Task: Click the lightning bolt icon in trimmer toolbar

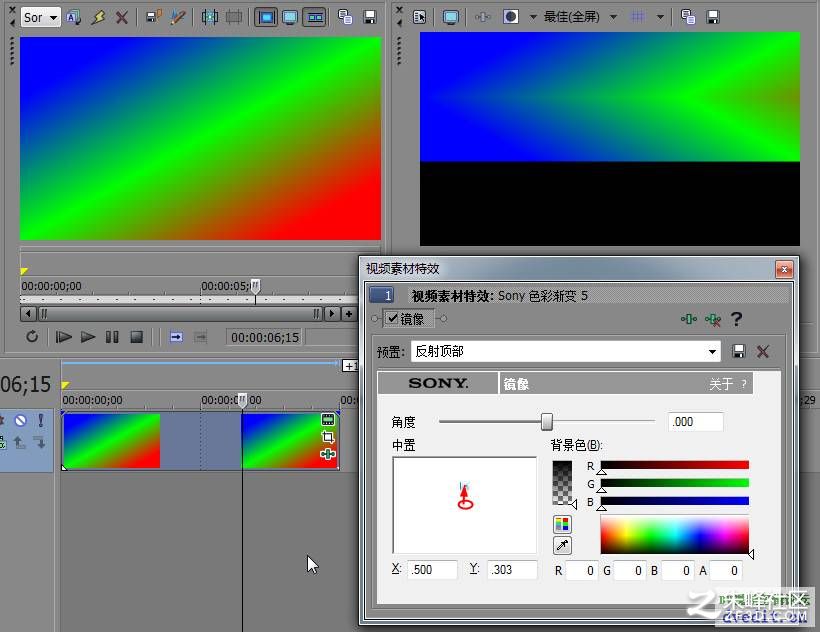Action: coord(98,17)
